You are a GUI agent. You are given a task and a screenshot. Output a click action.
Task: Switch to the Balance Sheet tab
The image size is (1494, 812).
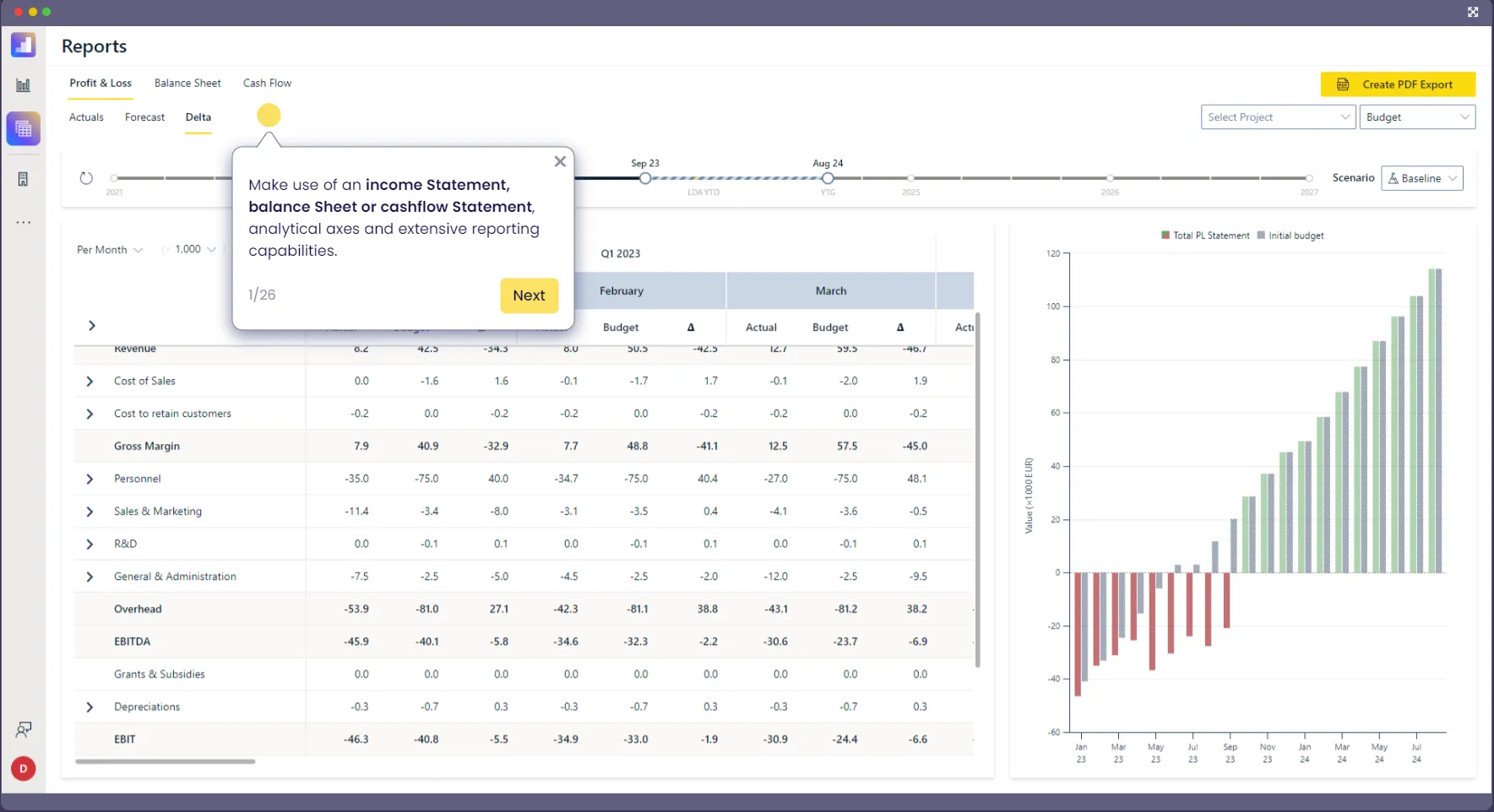pyautogui.click(x=187, y=83)
